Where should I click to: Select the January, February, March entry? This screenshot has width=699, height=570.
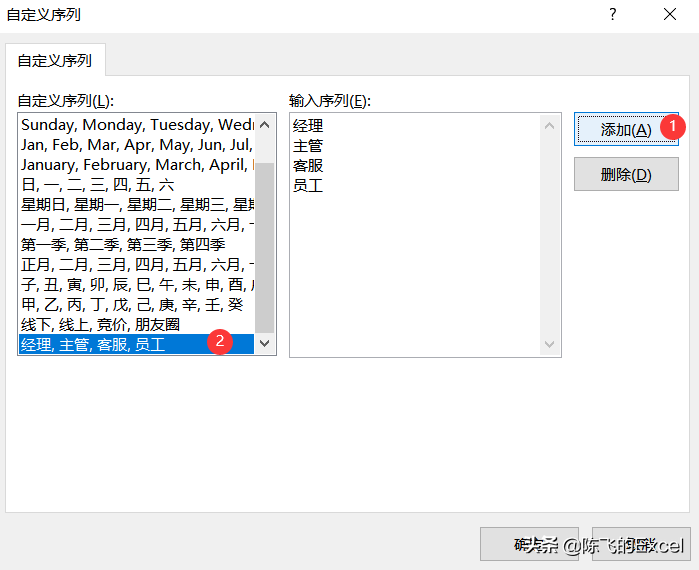click(136, 165)
